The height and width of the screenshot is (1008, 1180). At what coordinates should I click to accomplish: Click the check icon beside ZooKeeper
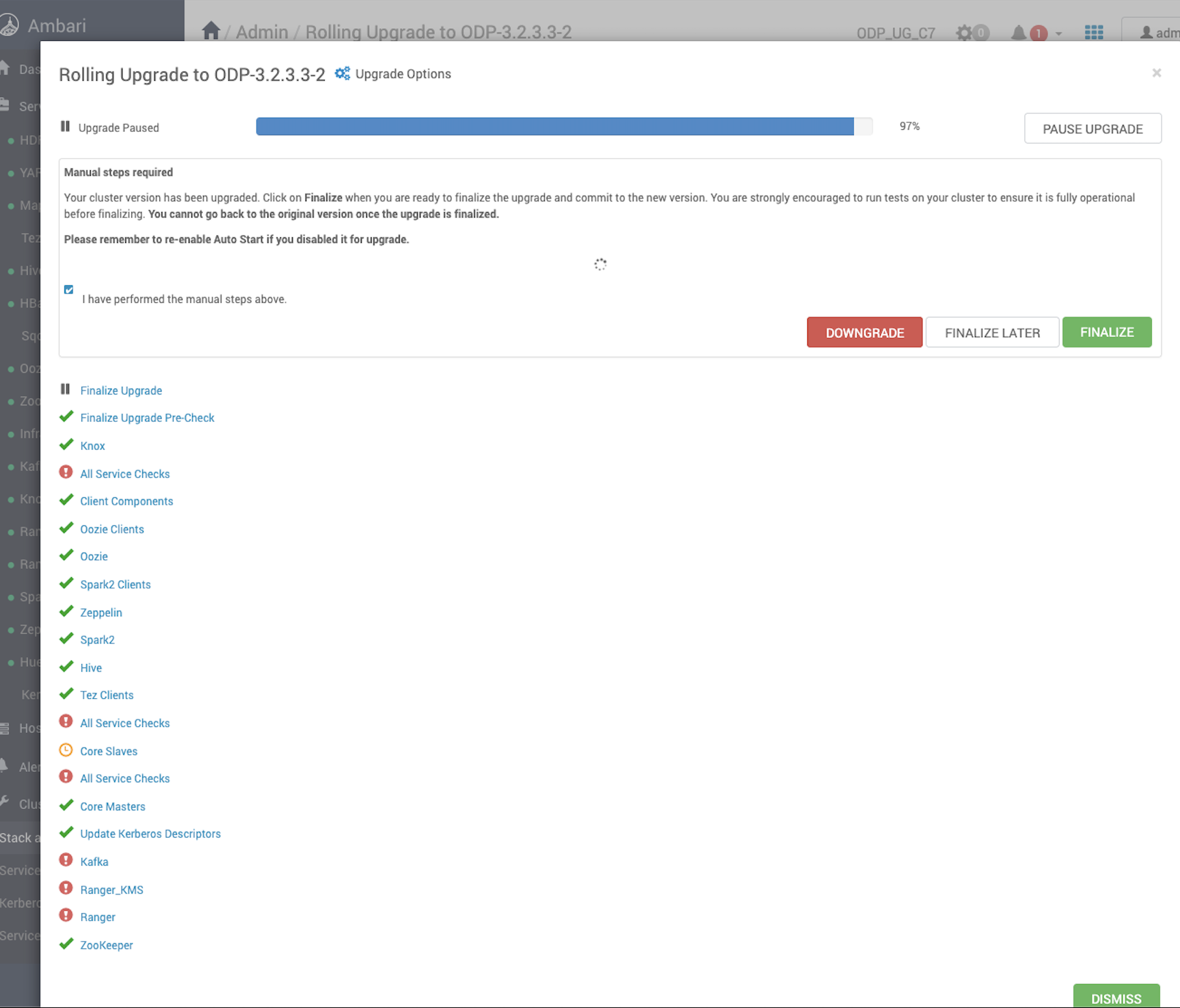tap(66, 944)
